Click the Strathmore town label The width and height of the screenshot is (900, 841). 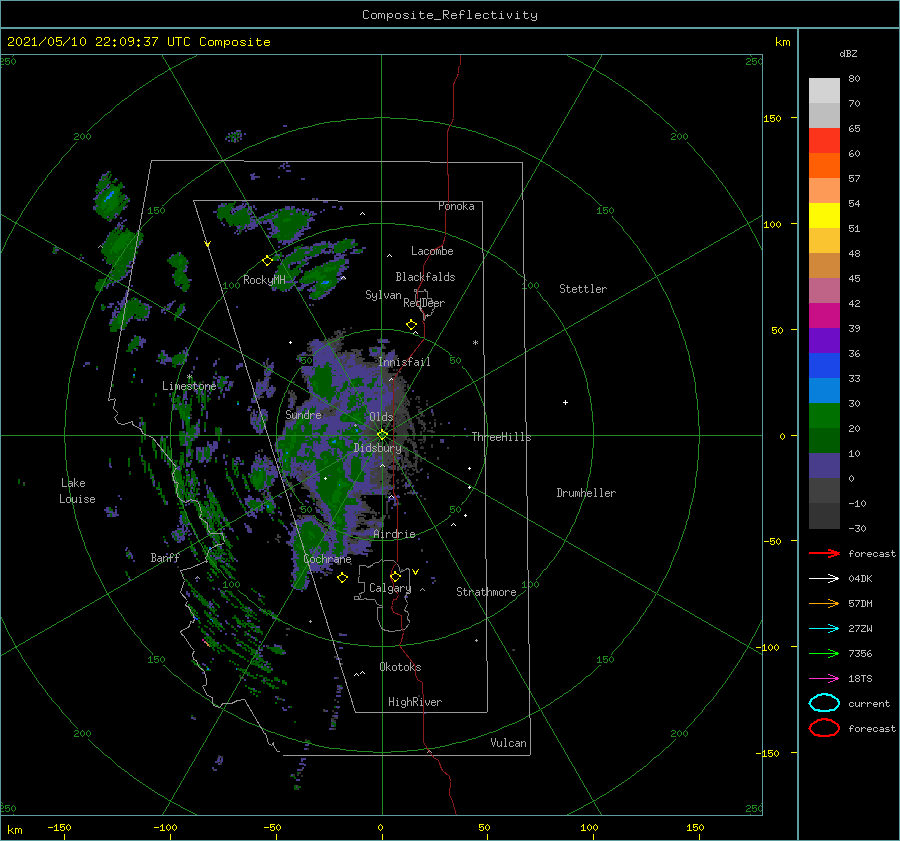click(486, 592)
